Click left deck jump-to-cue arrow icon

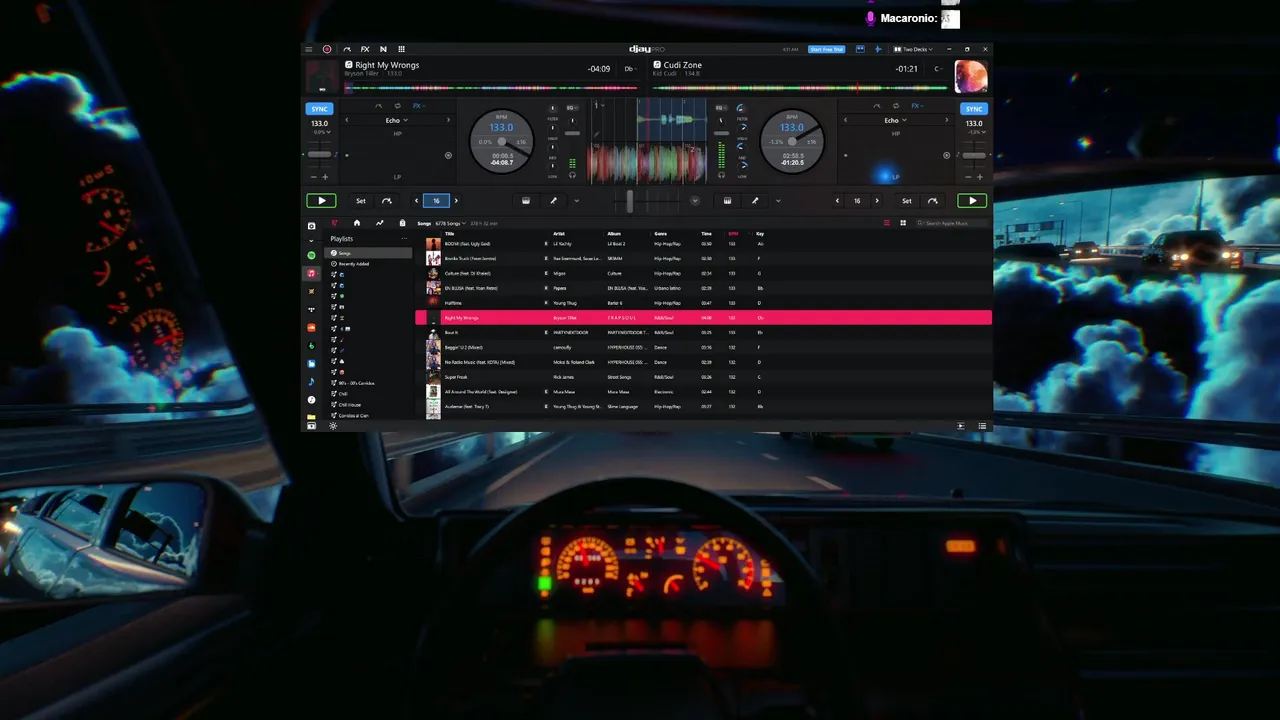tap(387, 201)
